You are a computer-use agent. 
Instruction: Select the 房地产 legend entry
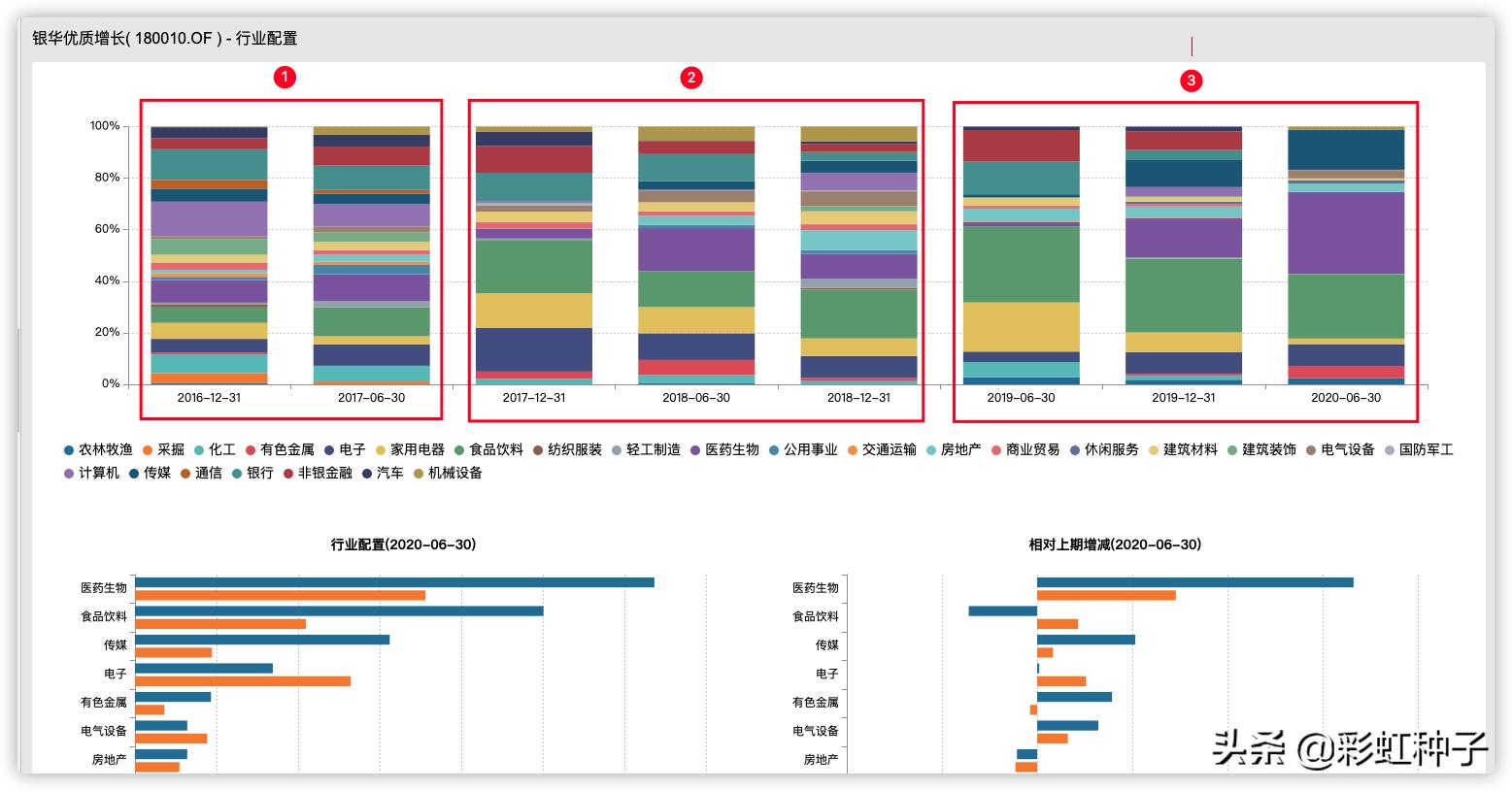tap(954, 450)
